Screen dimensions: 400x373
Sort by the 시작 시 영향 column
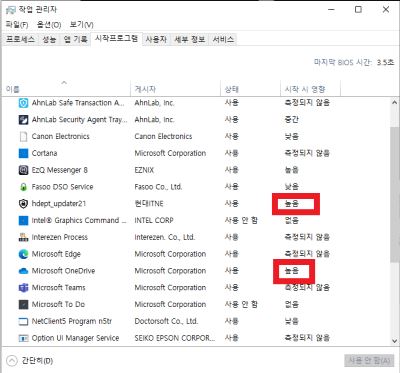click(310, 89)
